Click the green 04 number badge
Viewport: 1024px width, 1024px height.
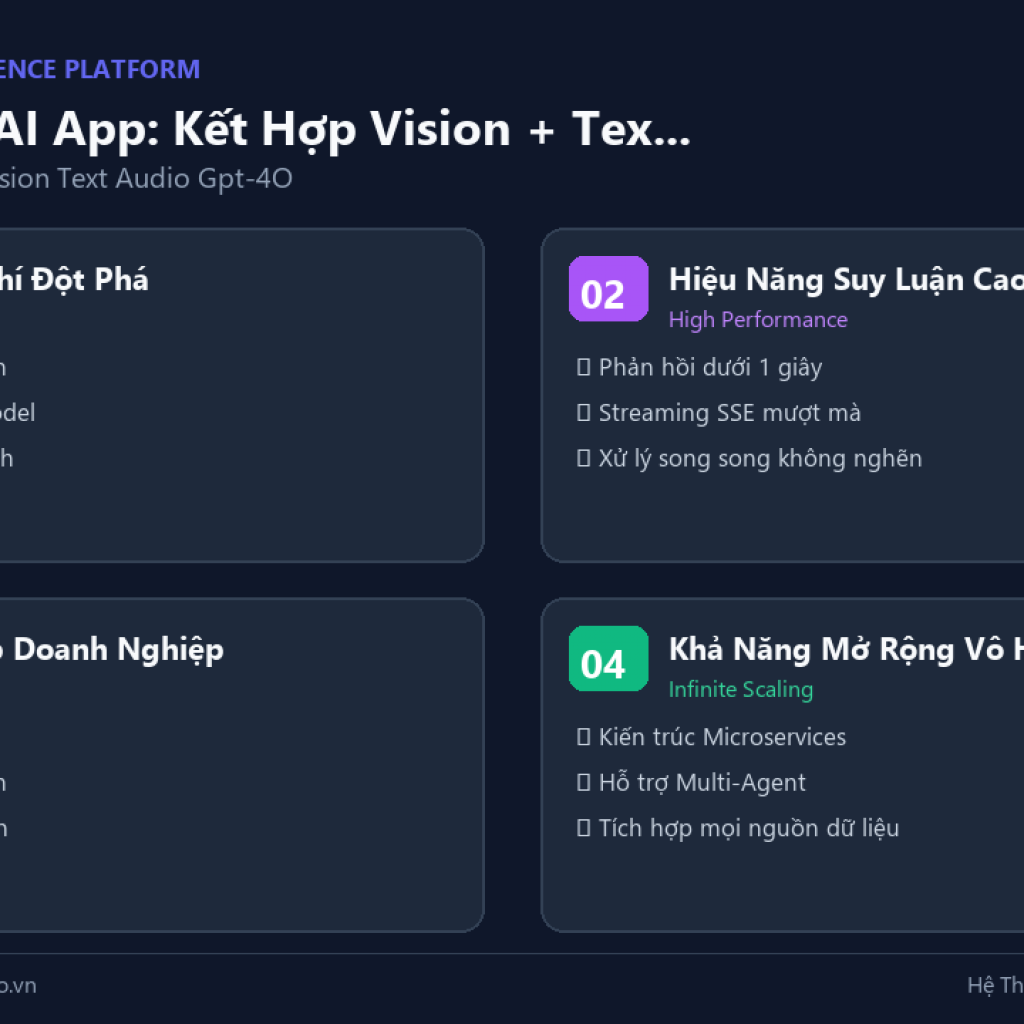point(608,658)
